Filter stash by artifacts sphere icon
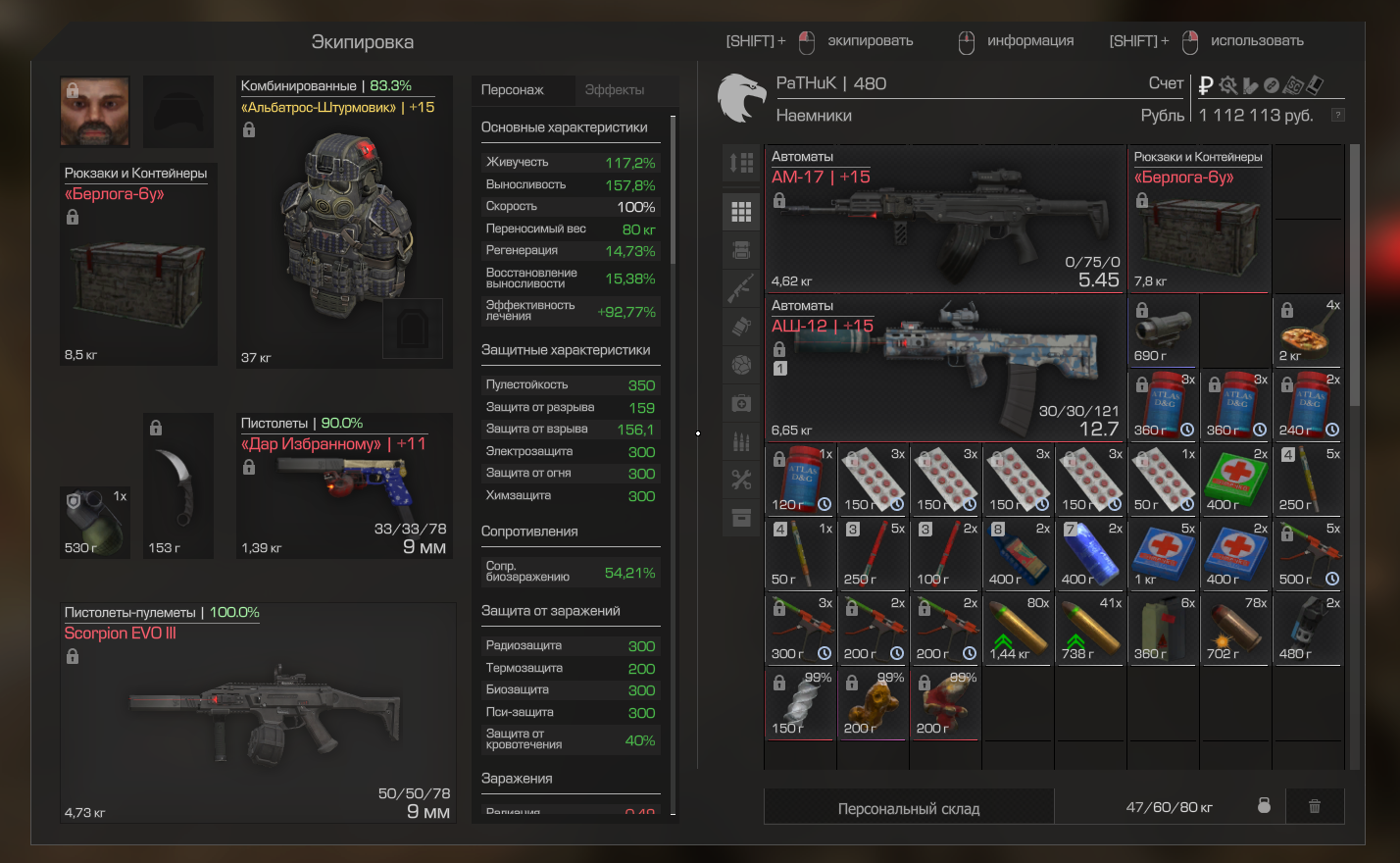1400x863 pixels. [x=741, y=365]
